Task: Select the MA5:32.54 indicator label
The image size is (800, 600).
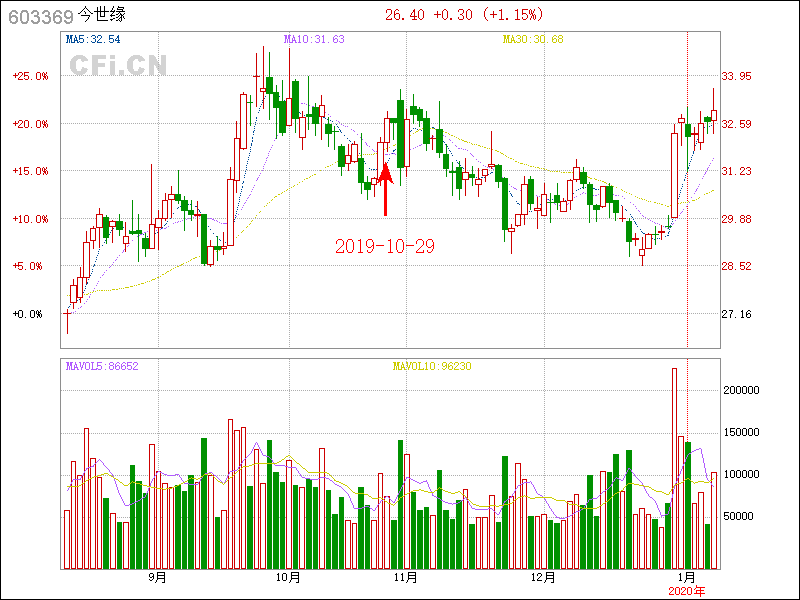Action: (93, 39)
